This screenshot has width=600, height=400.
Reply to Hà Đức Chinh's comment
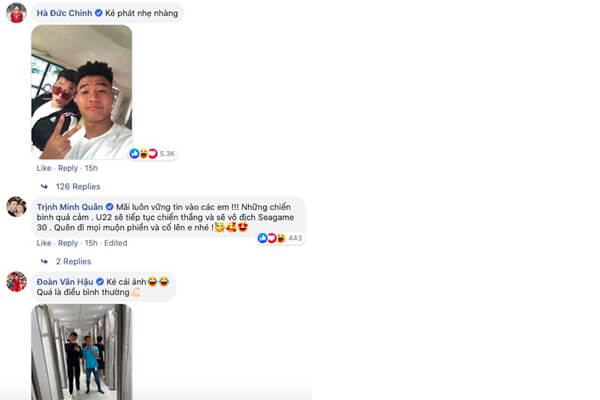tap(68, 168)
